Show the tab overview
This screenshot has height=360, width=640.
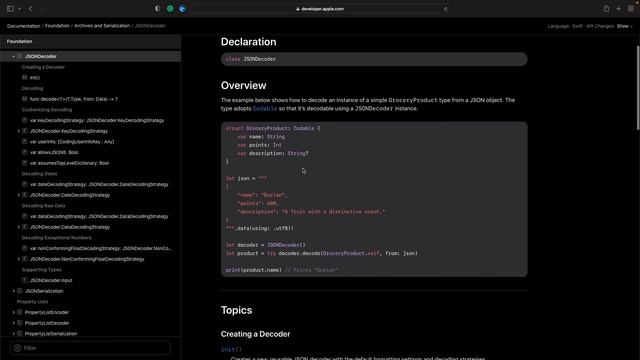(631, 9)
